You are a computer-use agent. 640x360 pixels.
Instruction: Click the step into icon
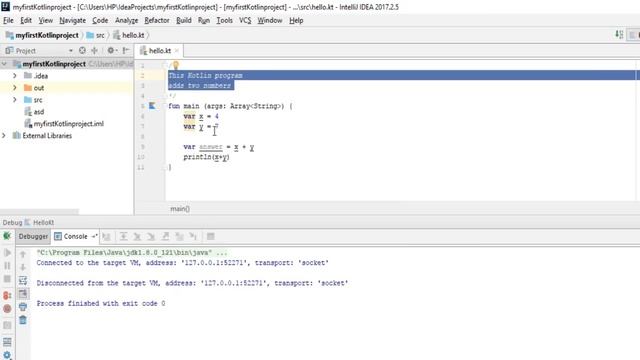[x=137, y=236]
